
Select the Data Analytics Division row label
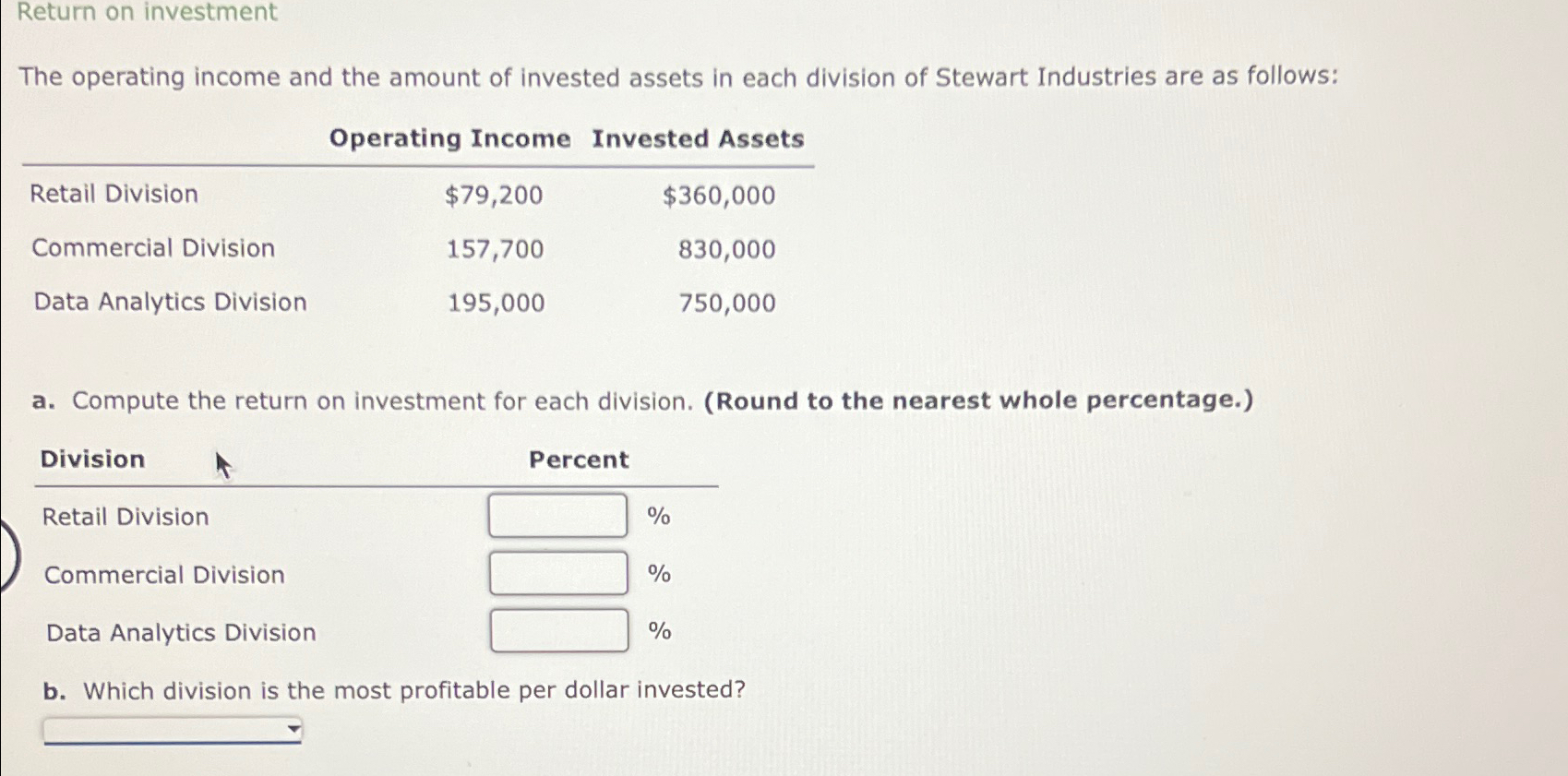168,302
